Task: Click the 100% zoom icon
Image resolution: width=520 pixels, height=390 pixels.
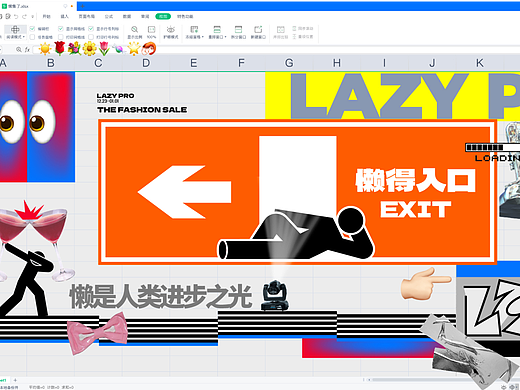Action: click(151, 29)
